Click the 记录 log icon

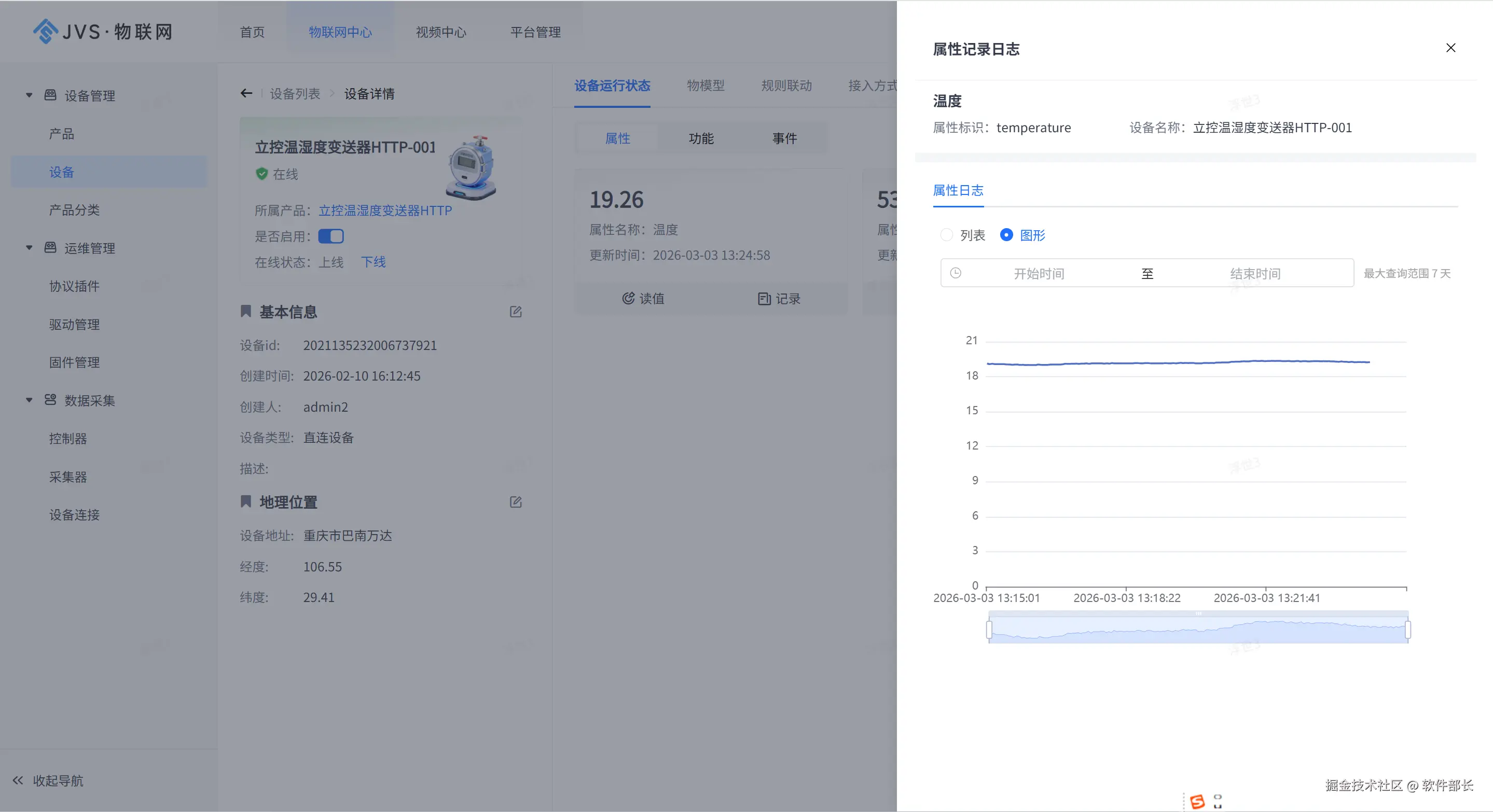[764, 299]
